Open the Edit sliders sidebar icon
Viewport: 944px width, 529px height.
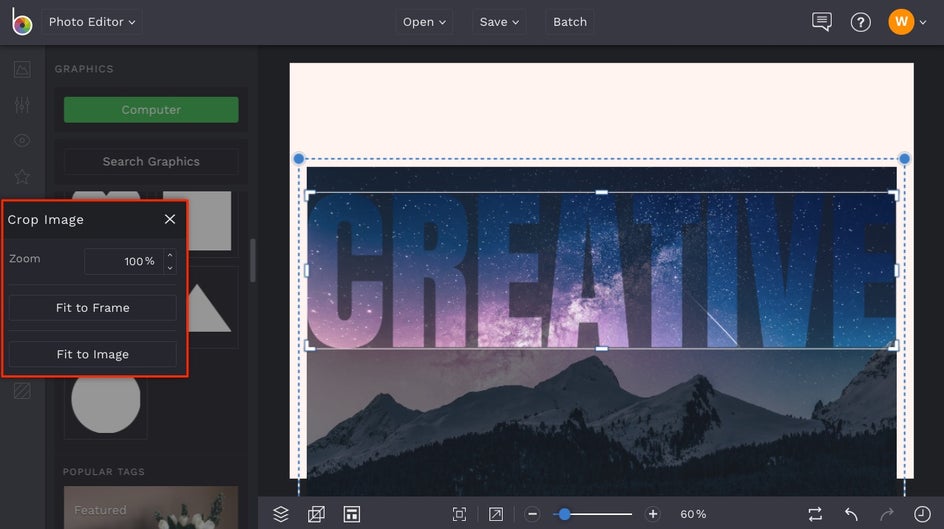click(22, 105)
